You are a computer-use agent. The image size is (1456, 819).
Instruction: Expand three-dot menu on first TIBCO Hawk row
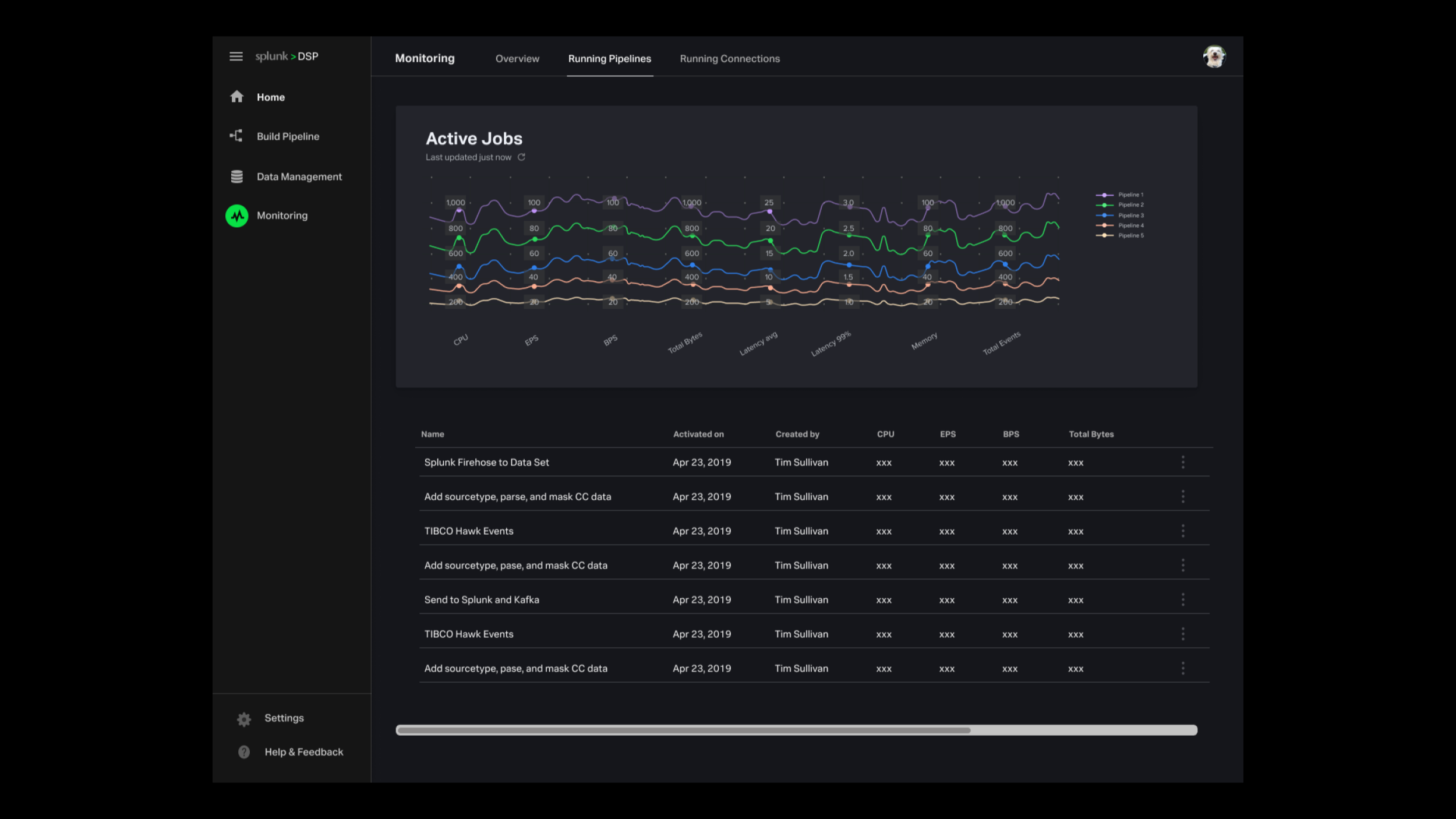click(1183, 531)
